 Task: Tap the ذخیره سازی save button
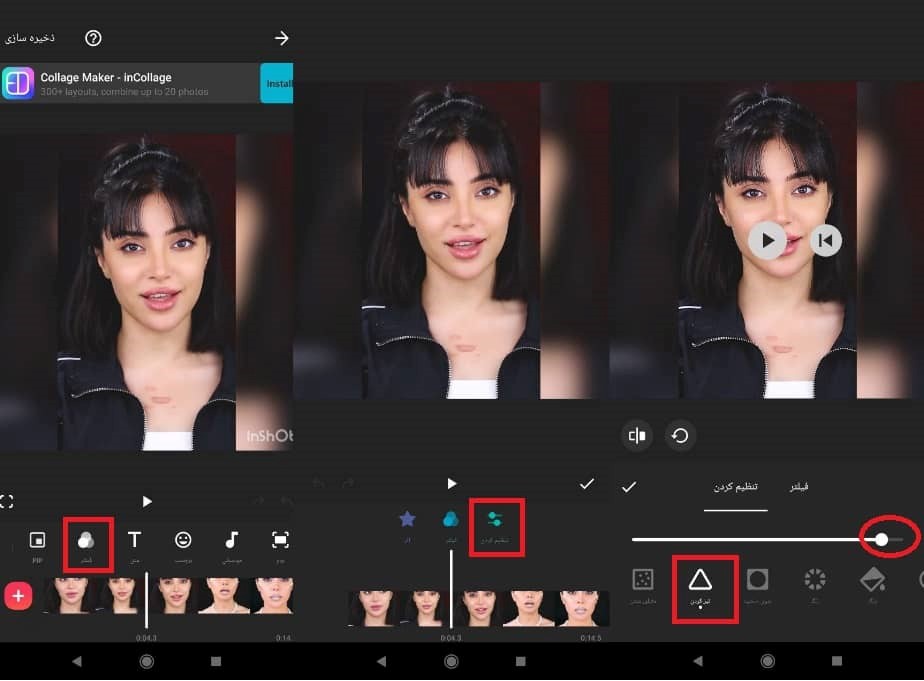pyautogui.click(x=29, y=38)
